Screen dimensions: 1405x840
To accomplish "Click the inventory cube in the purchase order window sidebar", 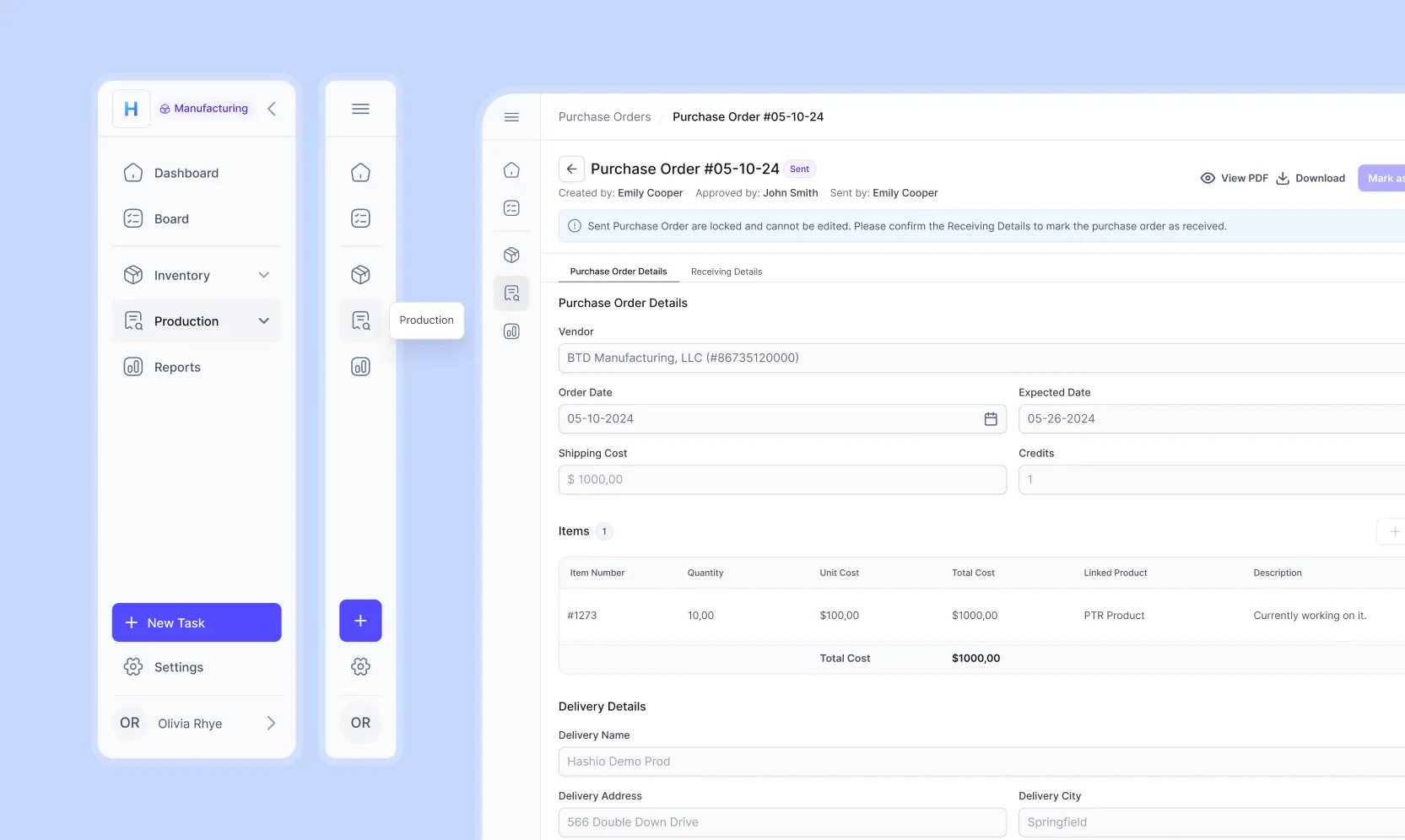I will [511, 255].
